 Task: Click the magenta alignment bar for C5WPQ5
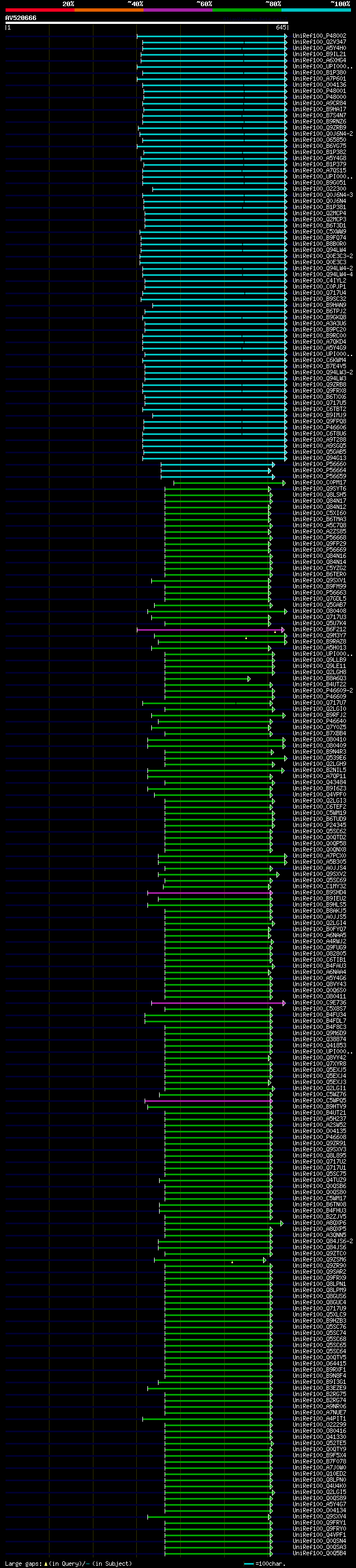tap(209, 1101)
